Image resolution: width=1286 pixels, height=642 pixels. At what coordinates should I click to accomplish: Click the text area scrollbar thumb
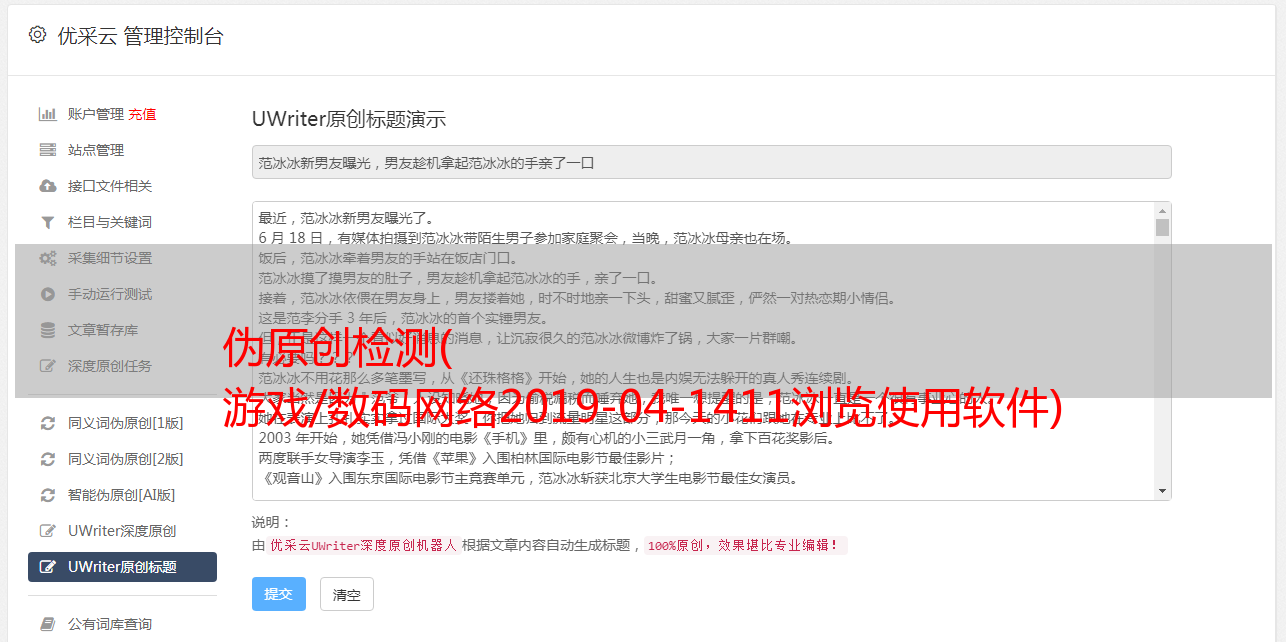point(1162,228)
